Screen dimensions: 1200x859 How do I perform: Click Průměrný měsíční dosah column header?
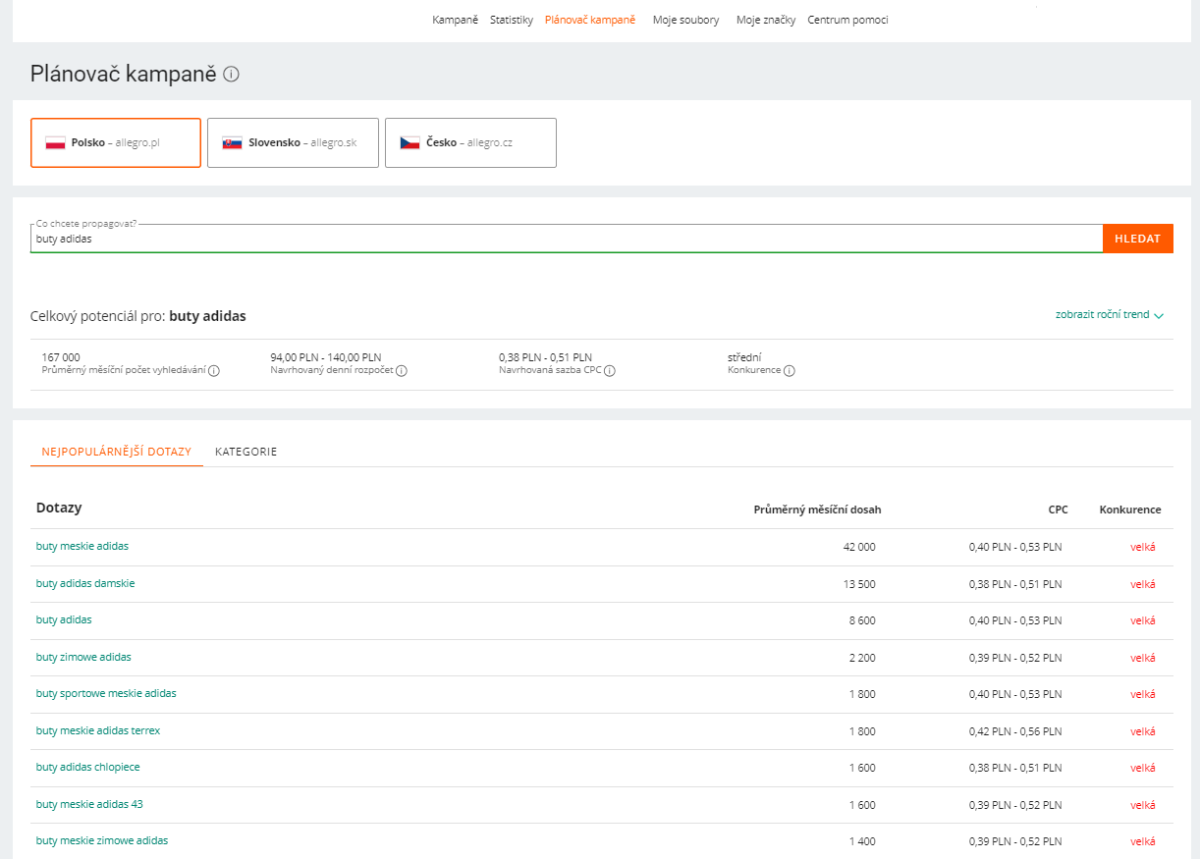[x=817, y=510]
